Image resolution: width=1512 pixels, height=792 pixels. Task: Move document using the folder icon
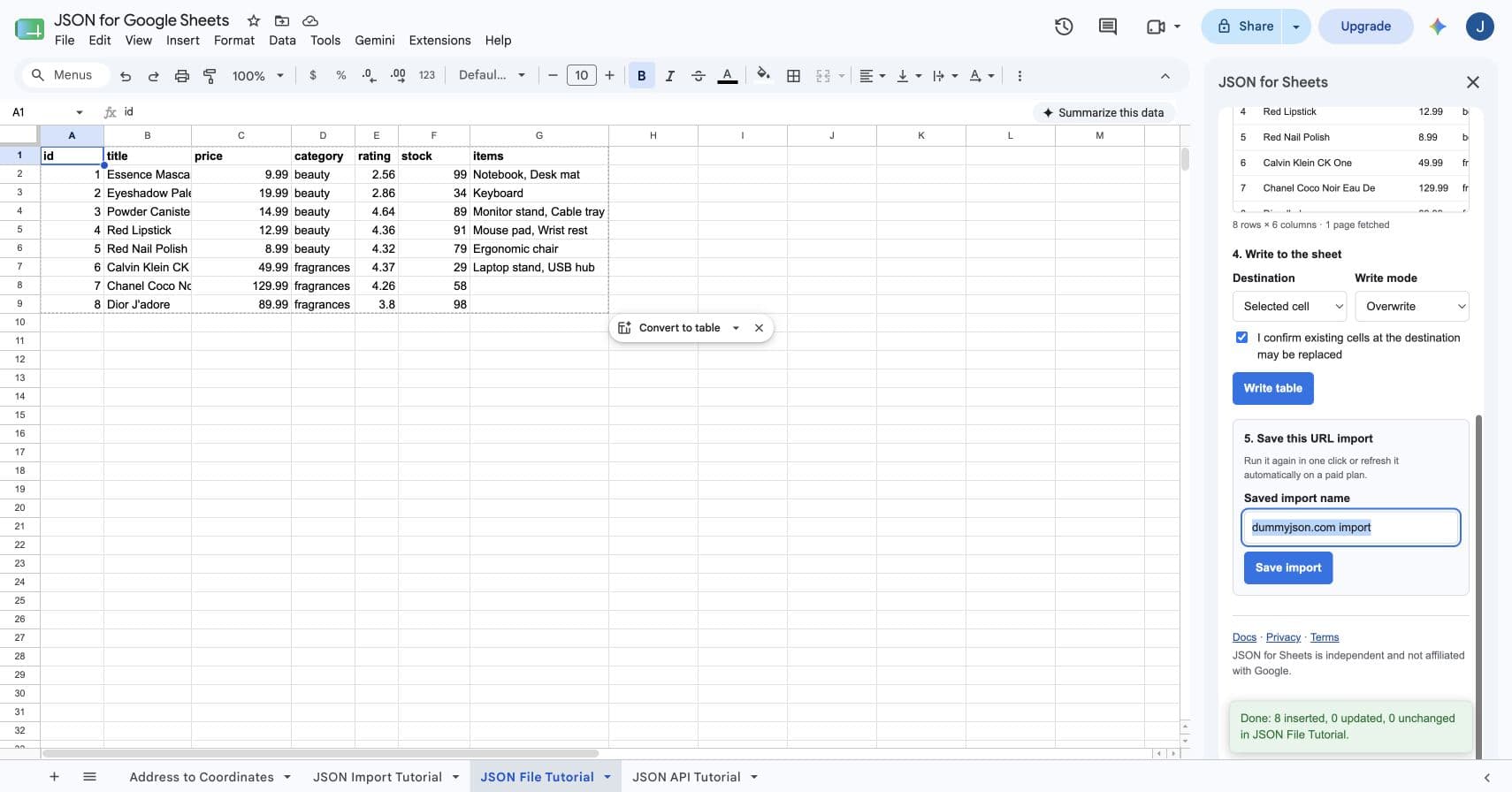tap(282, 20)
